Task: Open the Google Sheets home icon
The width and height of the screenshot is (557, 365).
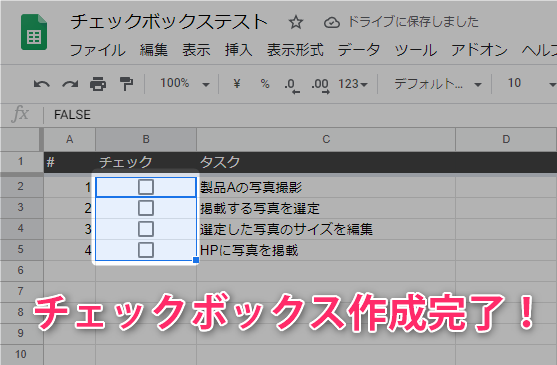Action: click(34, 32)
